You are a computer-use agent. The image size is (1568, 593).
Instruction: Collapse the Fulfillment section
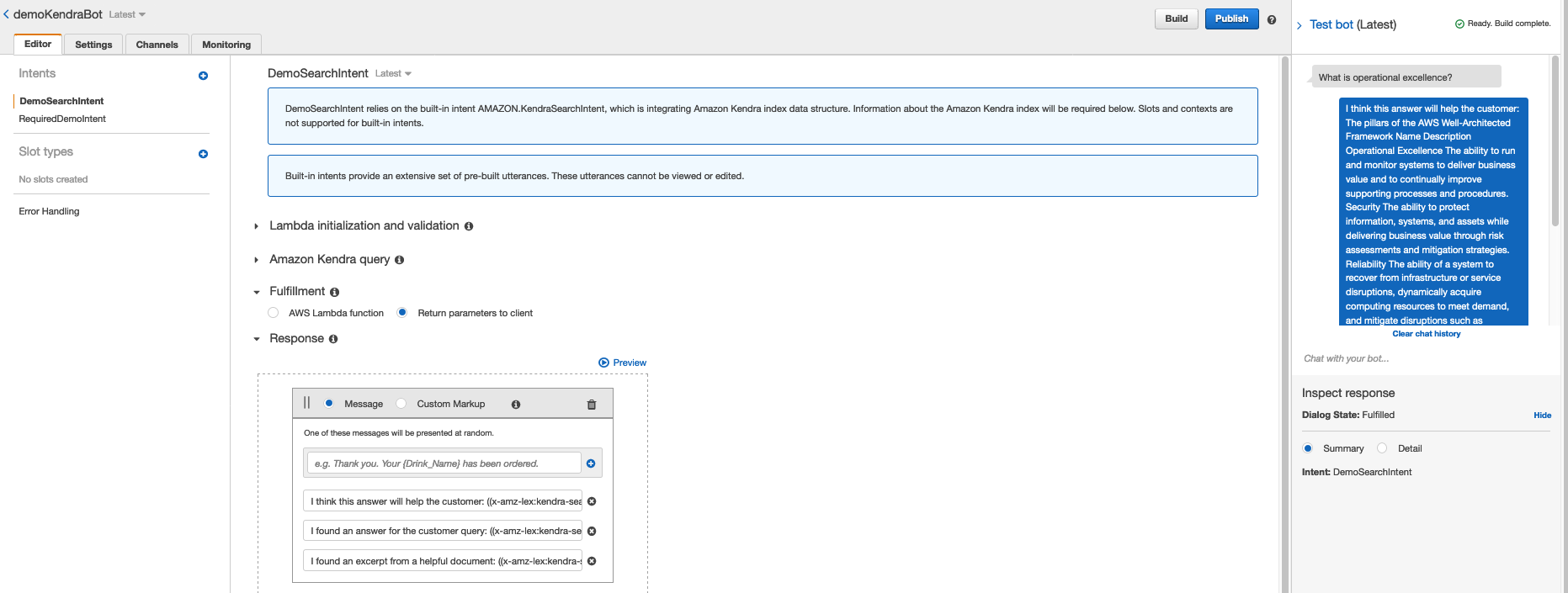(x=257, y=292)
